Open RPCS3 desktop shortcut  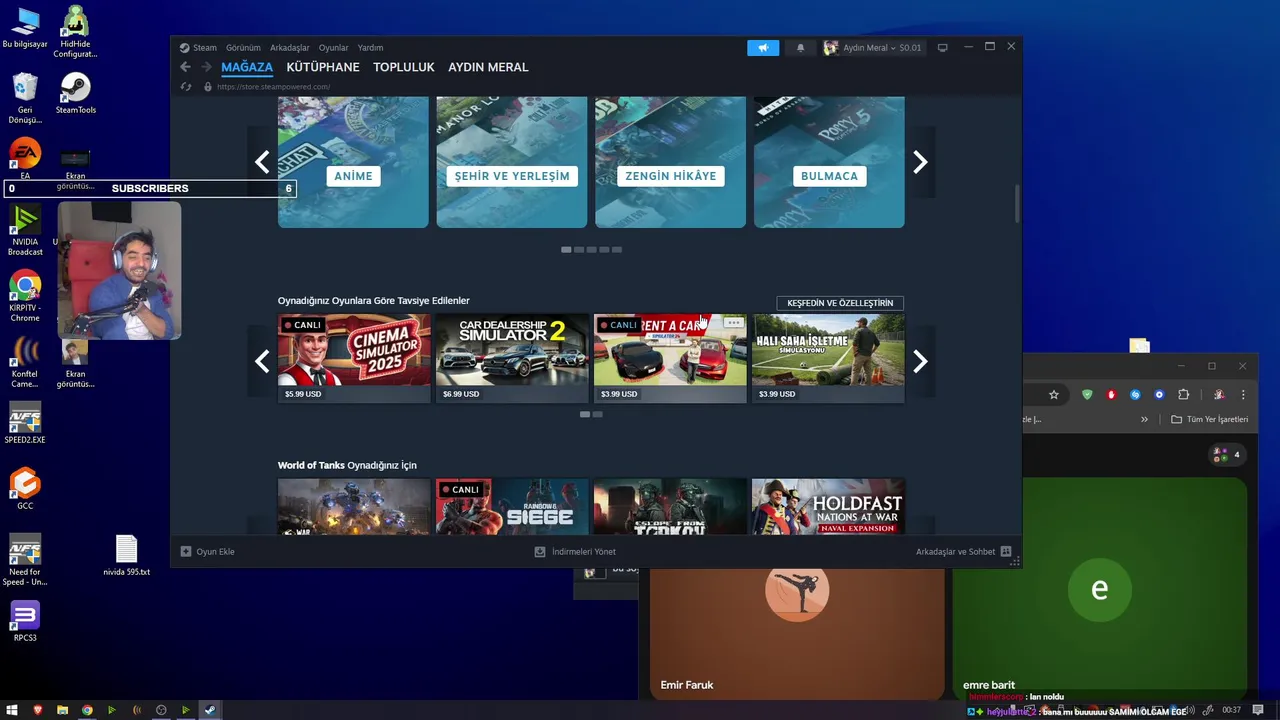[x=25, y=621]
